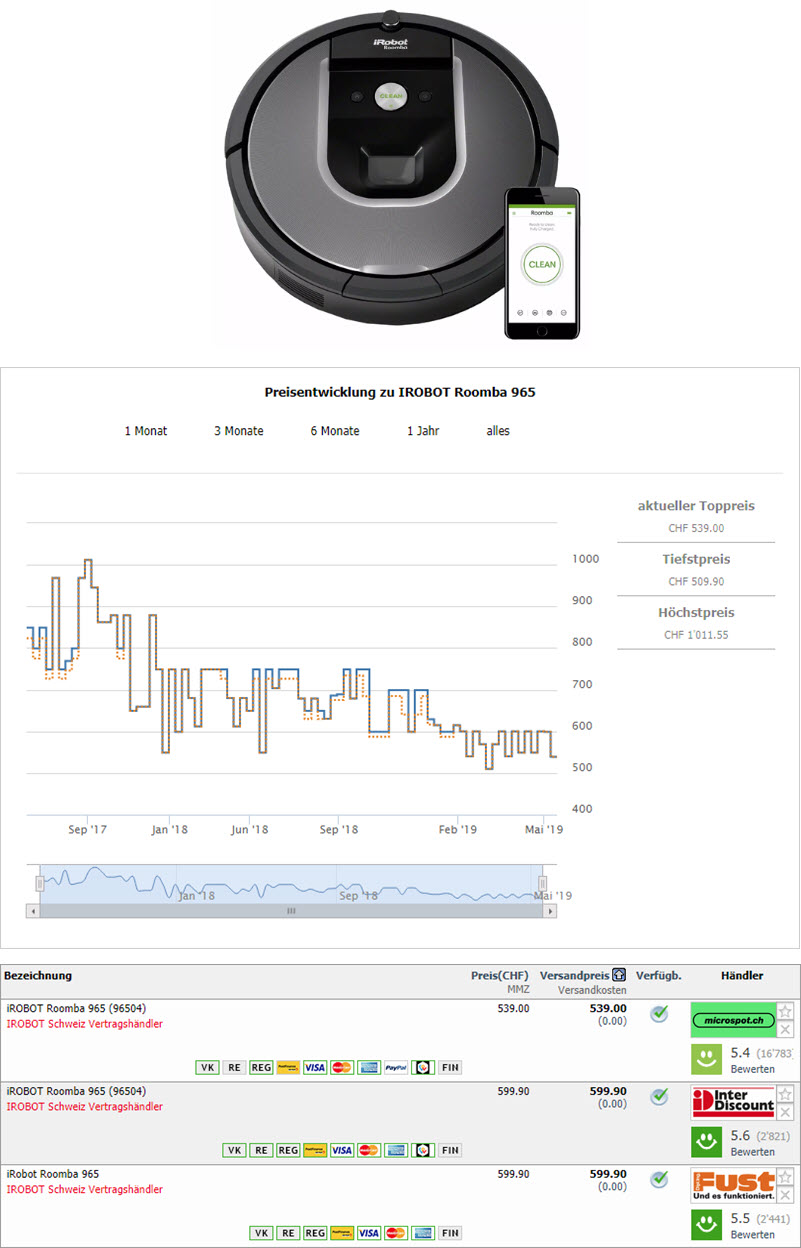The height and width of the screenshot is (1248, 801).
Task: Click the left range handle of chart navigator
Action: [x=40, y=884]
